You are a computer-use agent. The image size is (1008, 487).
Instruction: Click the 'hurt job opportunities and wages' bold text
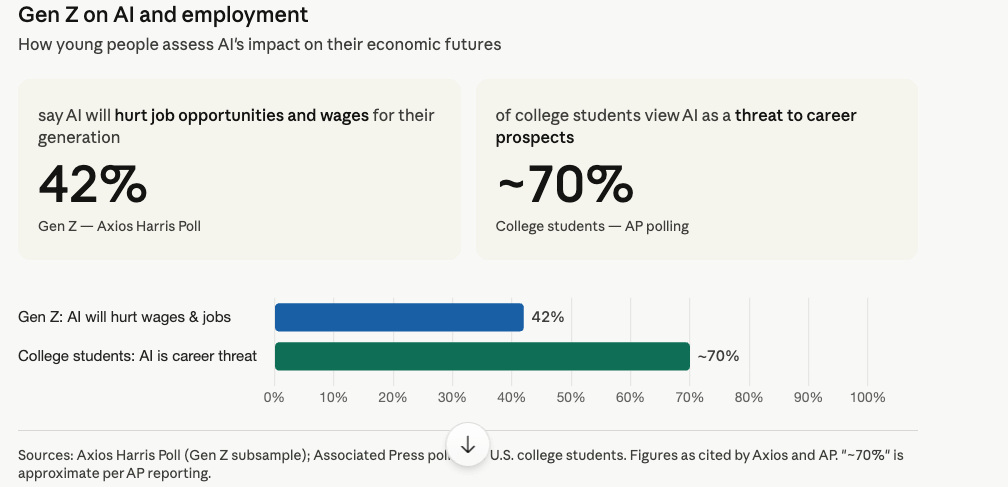[242, 116]
